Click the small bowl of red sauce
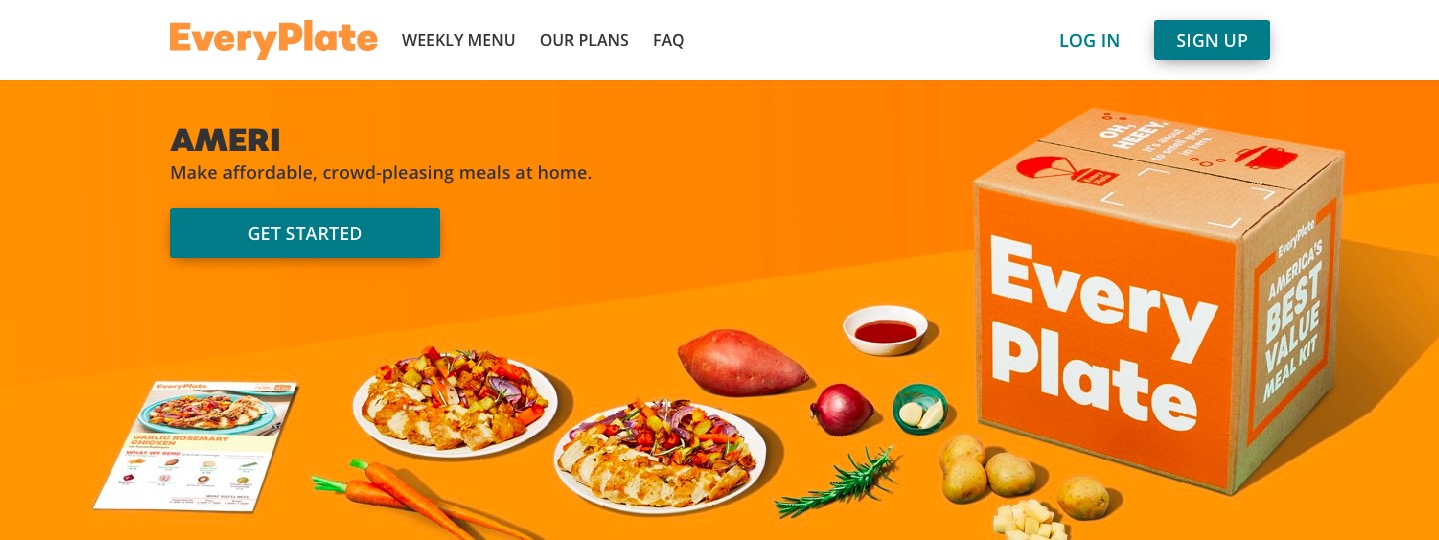Screen dimensions: 1439x540 coord(886,331)
